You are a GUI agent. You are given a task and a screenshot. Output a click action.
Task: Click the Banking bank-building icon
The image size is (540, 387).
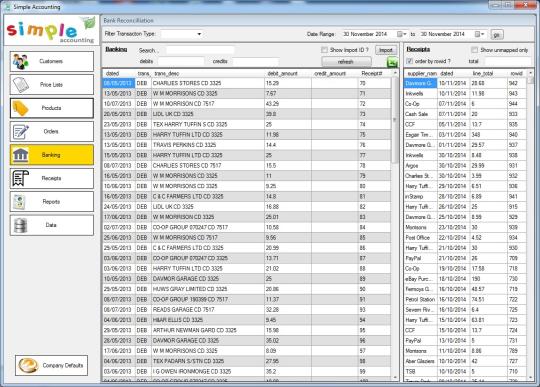tap(21, 155)
